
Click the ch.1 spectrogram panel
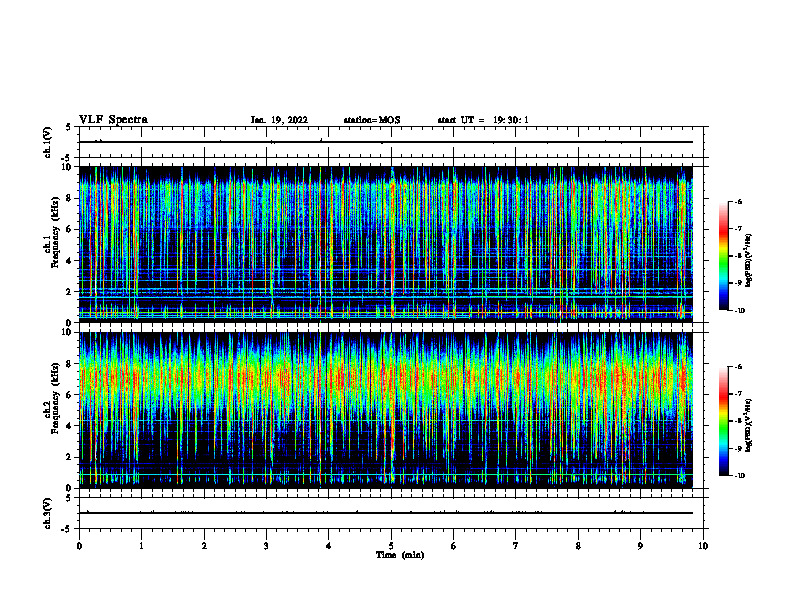(386, 244)
